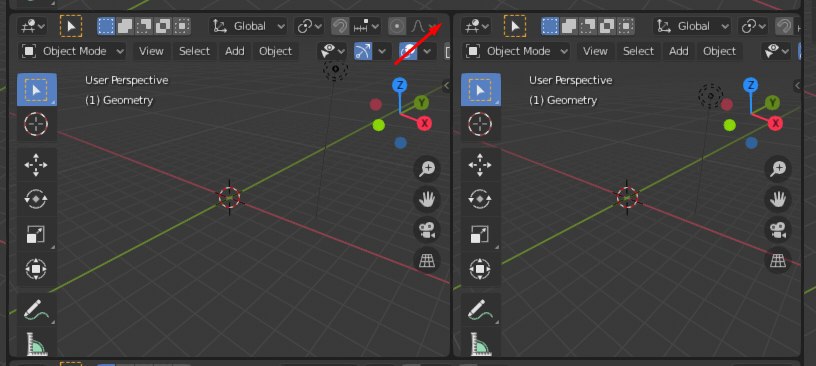
Task: Toggle camera view icon in left viewport
Action: click(427, 230)
